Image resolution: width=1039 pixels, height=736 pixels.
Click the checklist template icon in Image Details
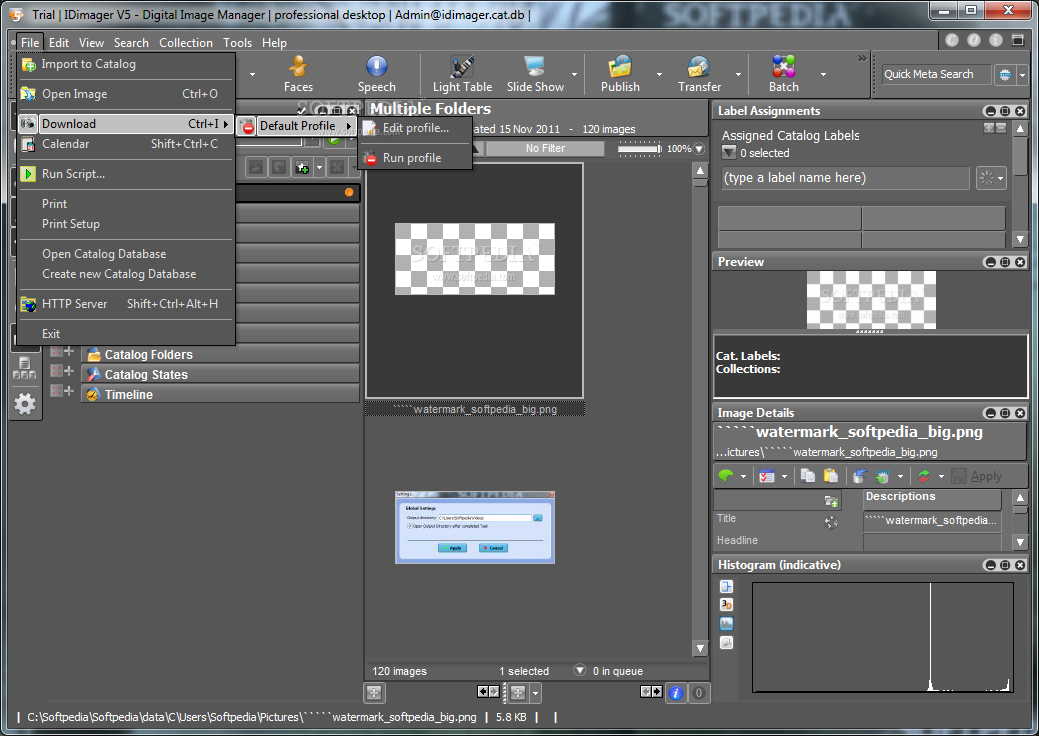(x=767, y=476)
